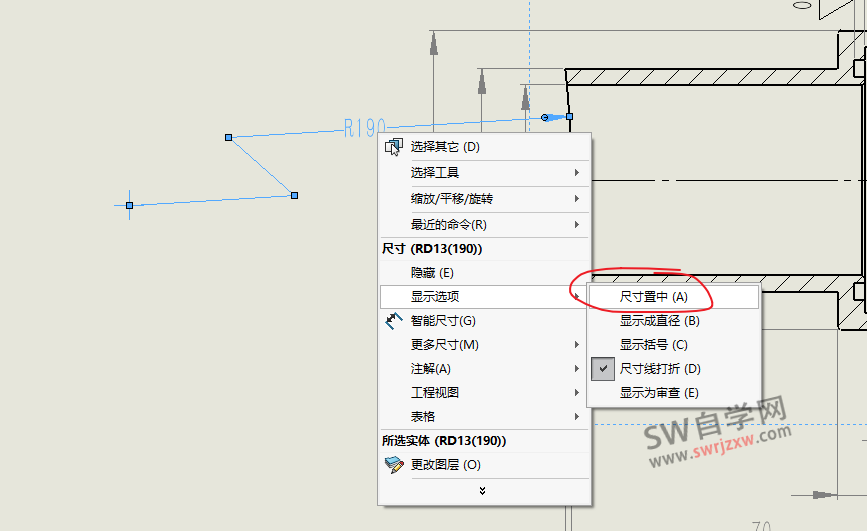Choose 更改图层 (O) option
This screenshot has height=531, width=867.
coord(484,465)
